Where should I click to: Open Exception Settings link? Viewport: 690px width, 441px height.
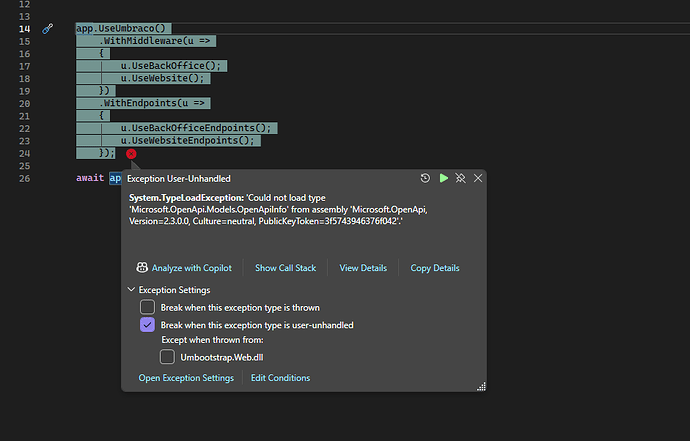[186, 378]
